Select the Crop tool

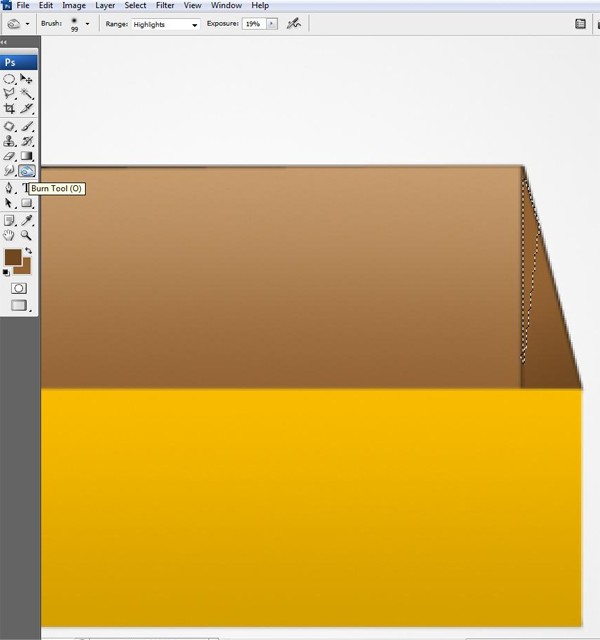click(9, 109)
